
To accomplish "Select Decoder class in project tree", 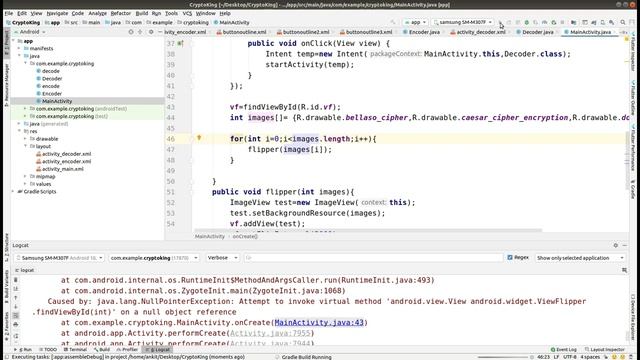I will coord(52,78).
